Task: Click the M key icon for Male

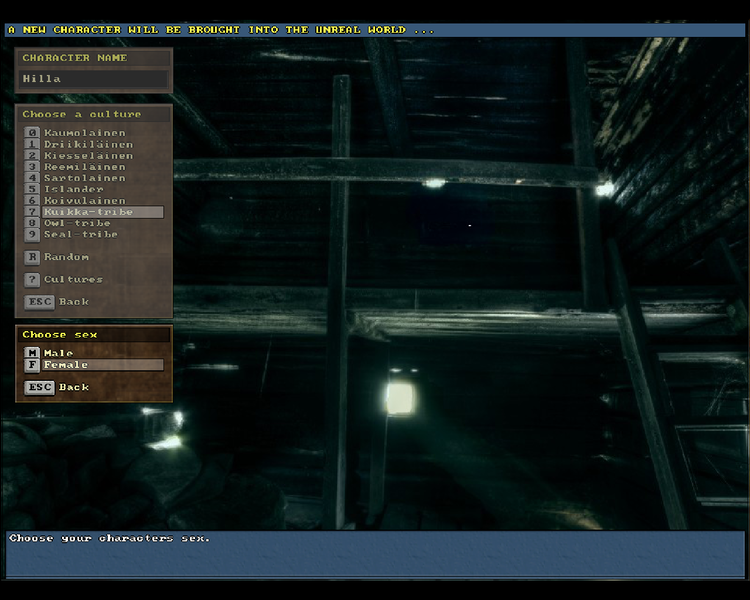Action: point(32,353)
